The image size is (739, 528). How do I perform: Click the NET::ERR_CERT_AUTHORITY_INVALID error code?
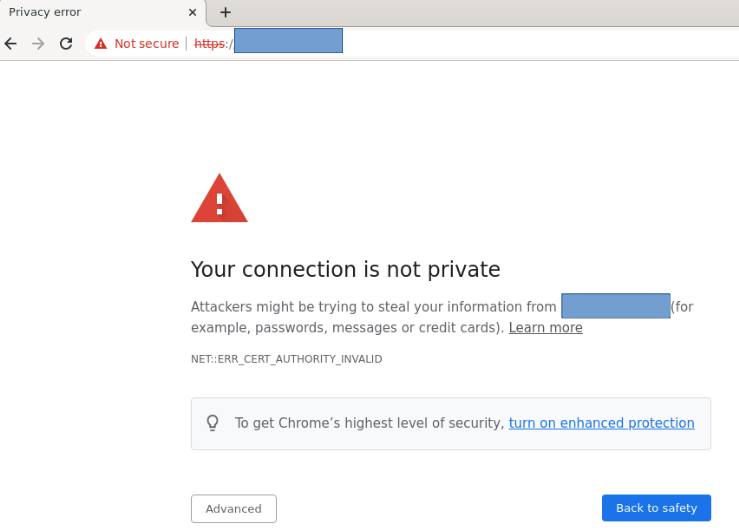pyautogui.click(x=286, y=359)
